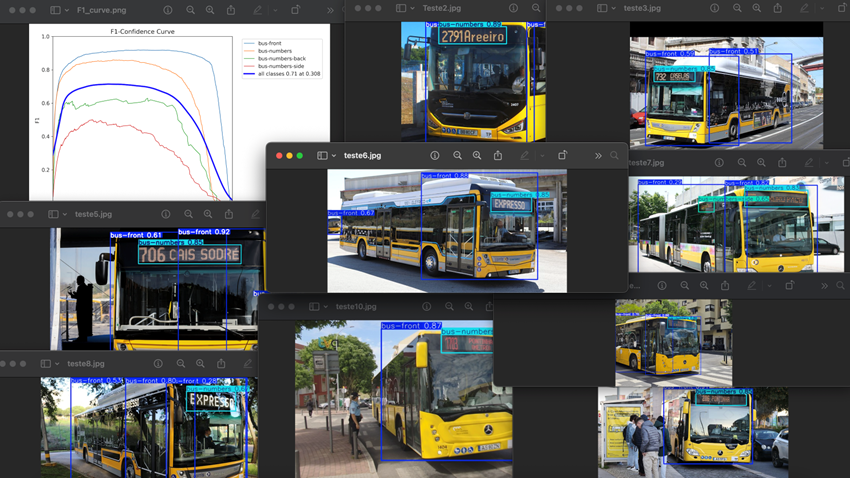Toggle sidebar button in teste6.jpg window
The height and width of the screenshot is (478, 850).
pyautogui.click(x=322, y=156)
